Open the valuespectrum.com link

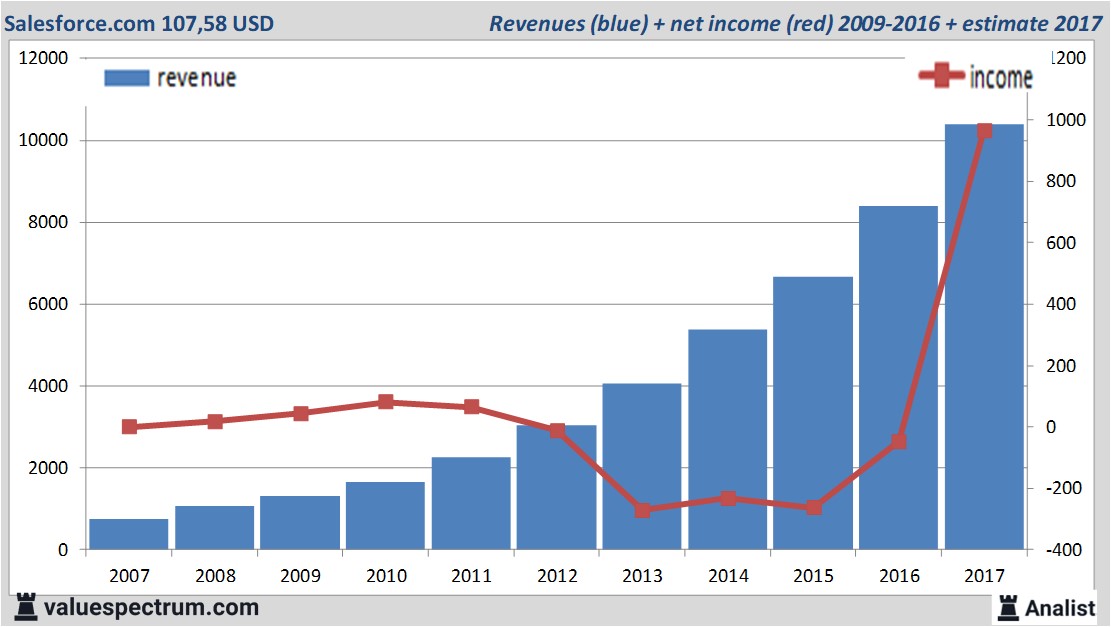[151, 608]
